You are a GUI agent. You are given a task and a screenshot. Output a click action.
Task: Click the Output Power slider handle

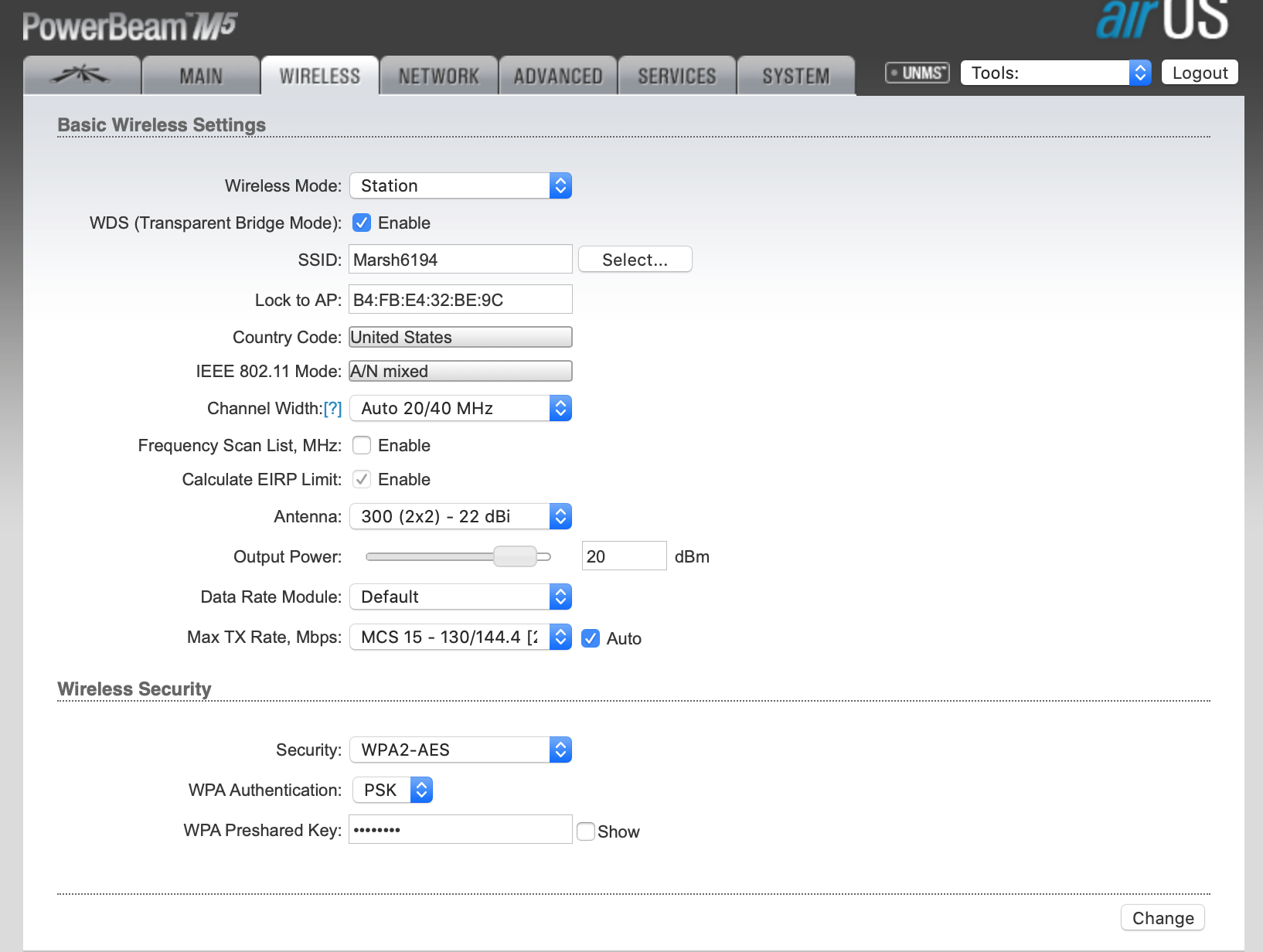515,556
